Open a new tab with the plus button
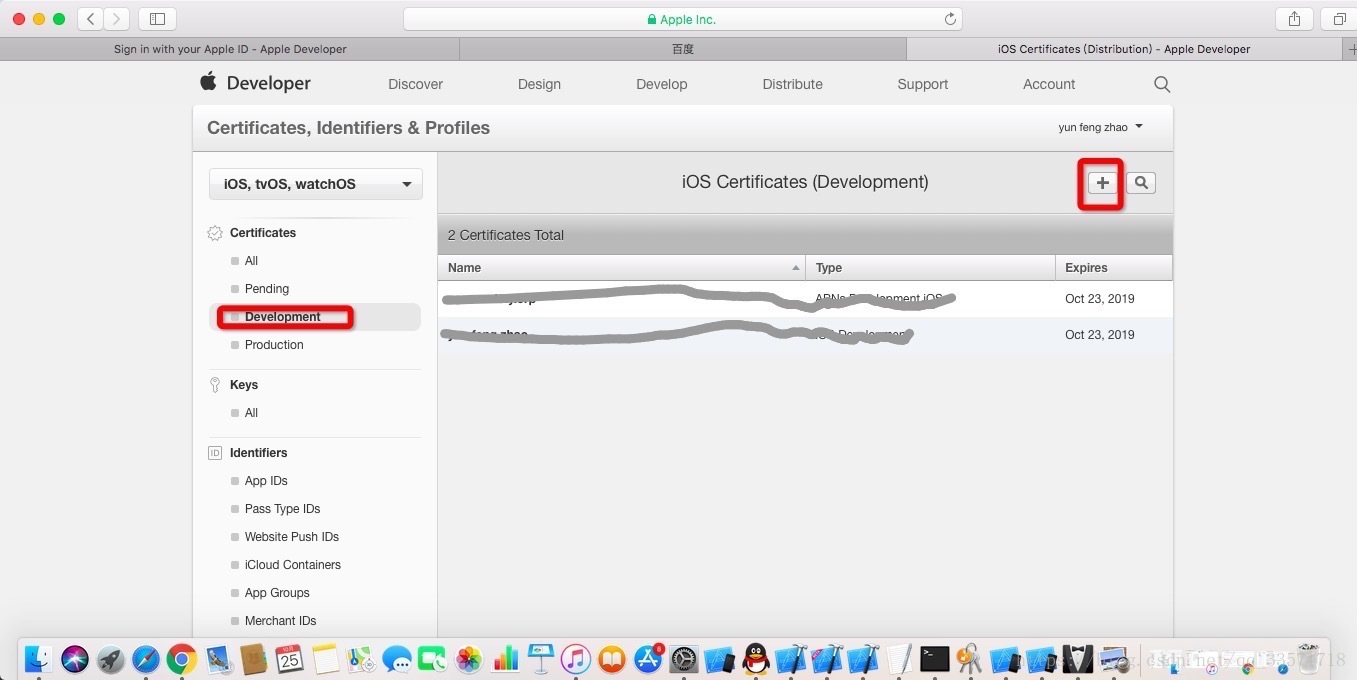 (1350, 48)
